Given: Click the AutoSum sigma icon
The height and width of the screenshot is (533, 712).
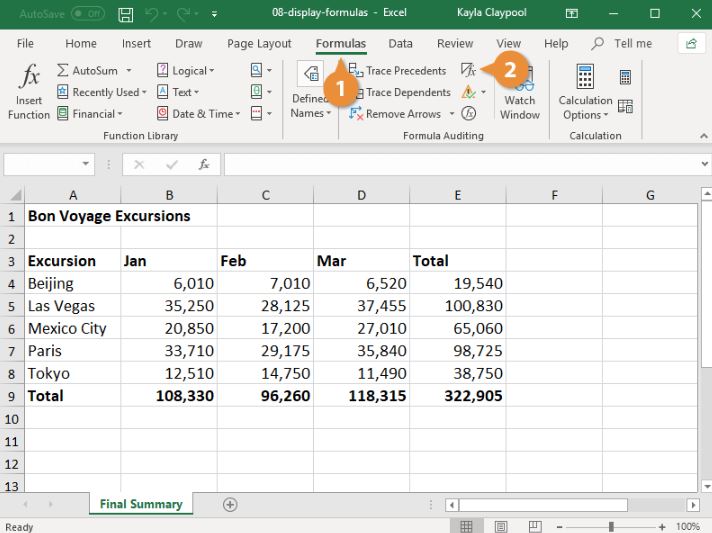Looking at the screenshot, I should 63,70.
